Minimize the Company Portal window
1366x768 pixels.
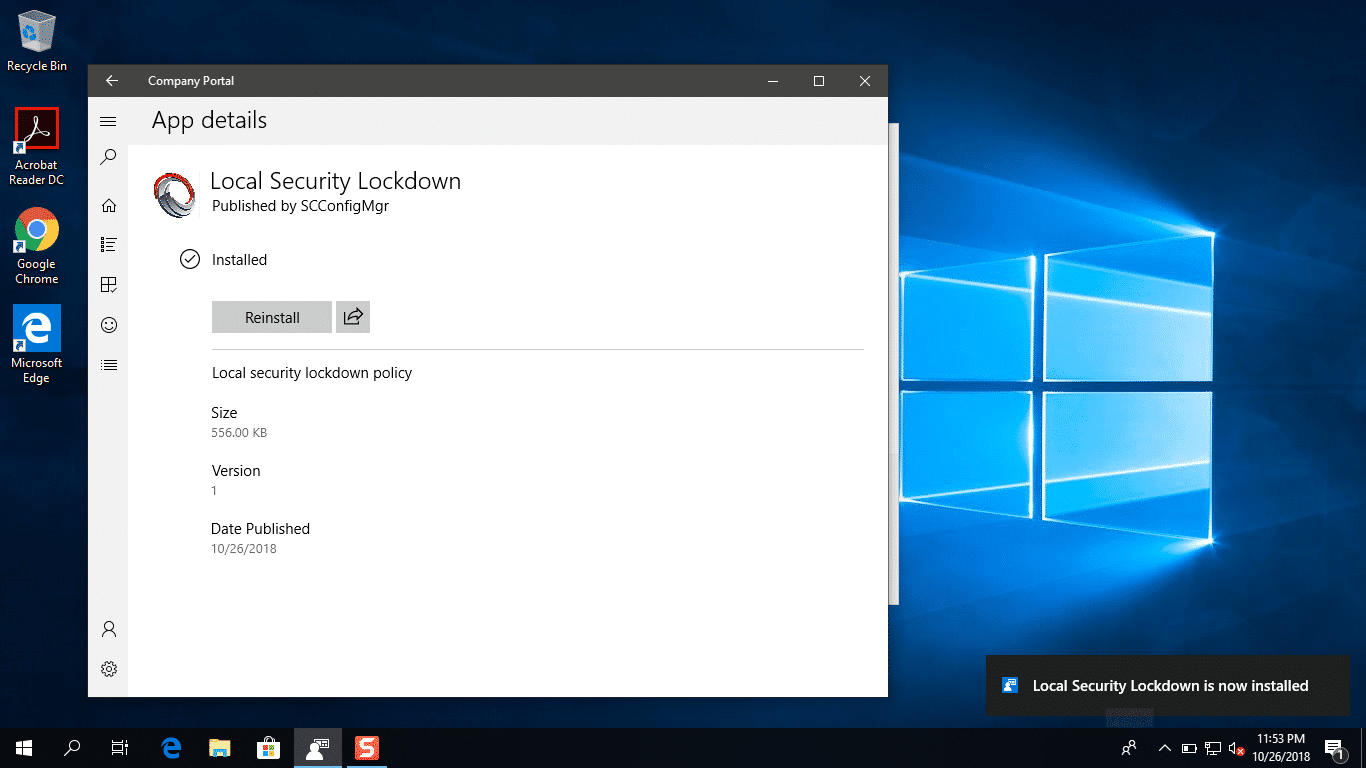pos(773,81)
